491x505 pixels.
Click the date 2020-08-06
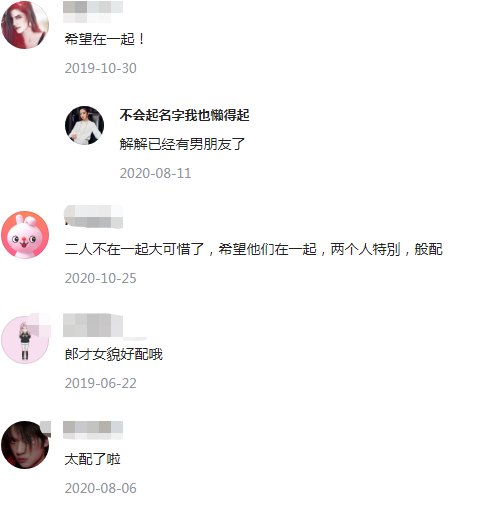[x=101, y=488]
